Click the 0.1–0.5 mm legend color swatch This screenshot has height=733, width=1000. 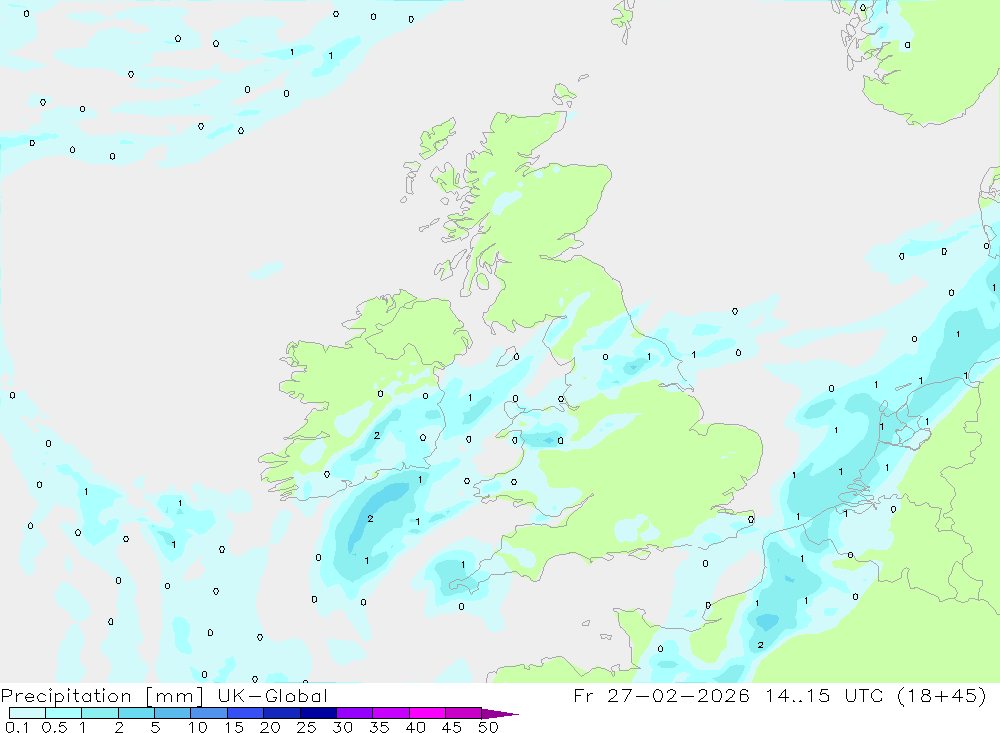pyautogui.click(x=27, y=713)
